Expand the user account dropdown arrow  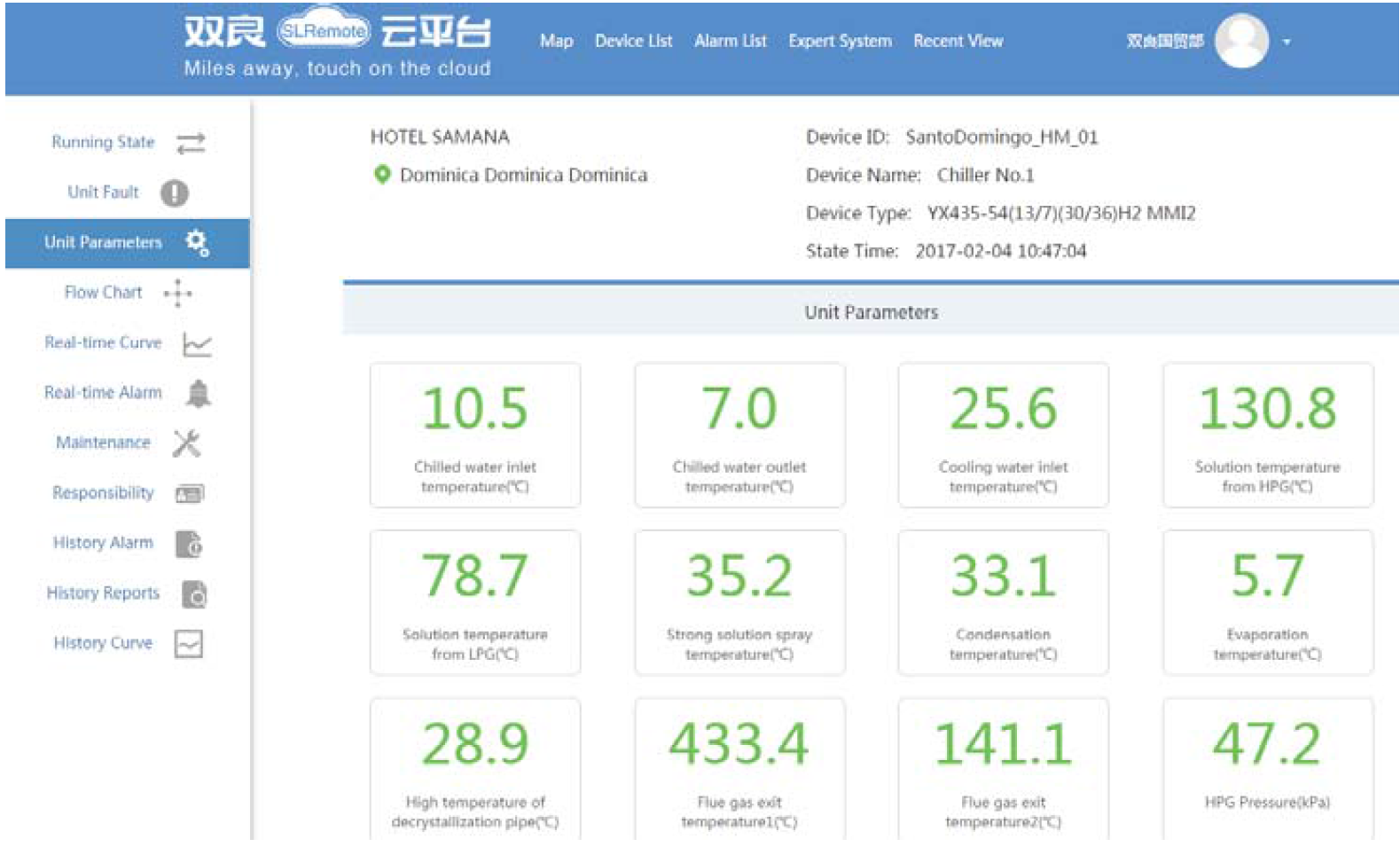click(1287, 42)
